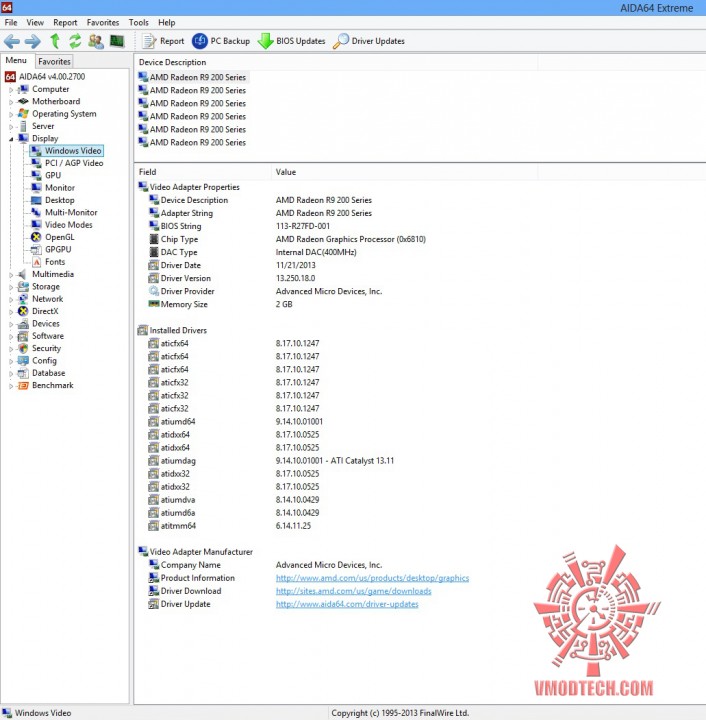Select the Monitor item icon
This screenshot has width=706, height=720.
(x=36, y=188)
